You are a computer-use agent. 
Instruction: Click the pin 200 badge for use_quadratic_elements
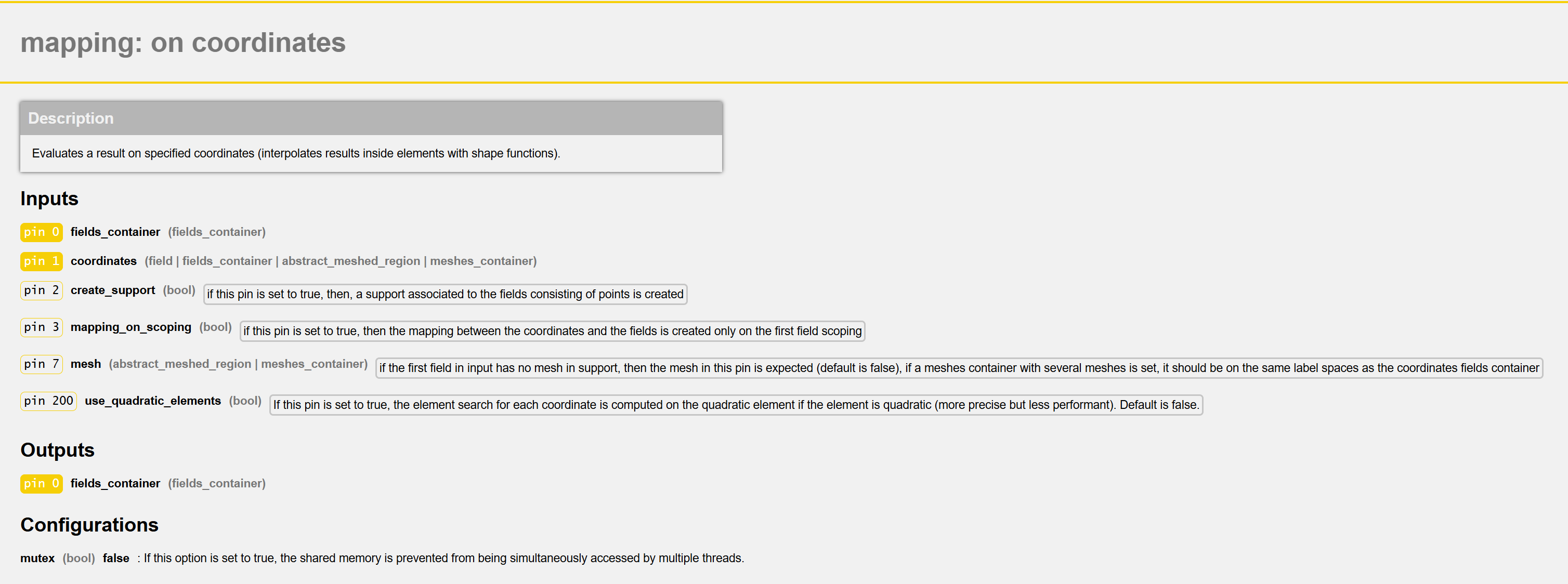(49, 401)
